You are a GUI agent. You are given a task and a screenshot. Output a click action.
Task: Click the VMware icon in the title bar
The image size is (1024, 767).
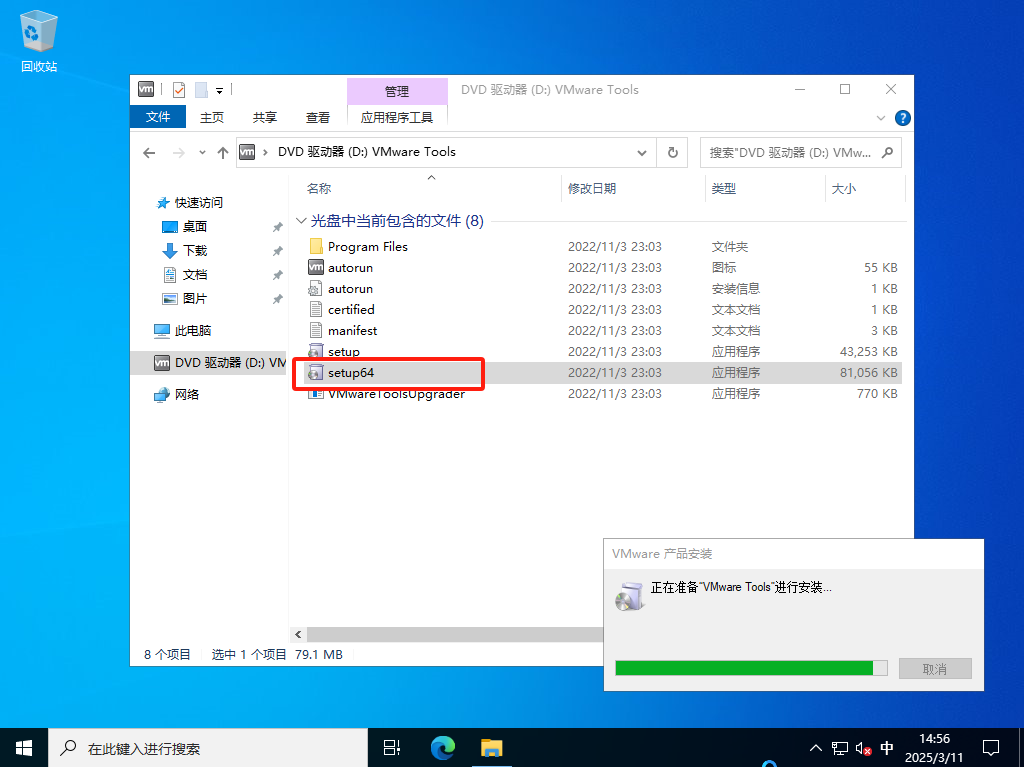tap(146, 90)
